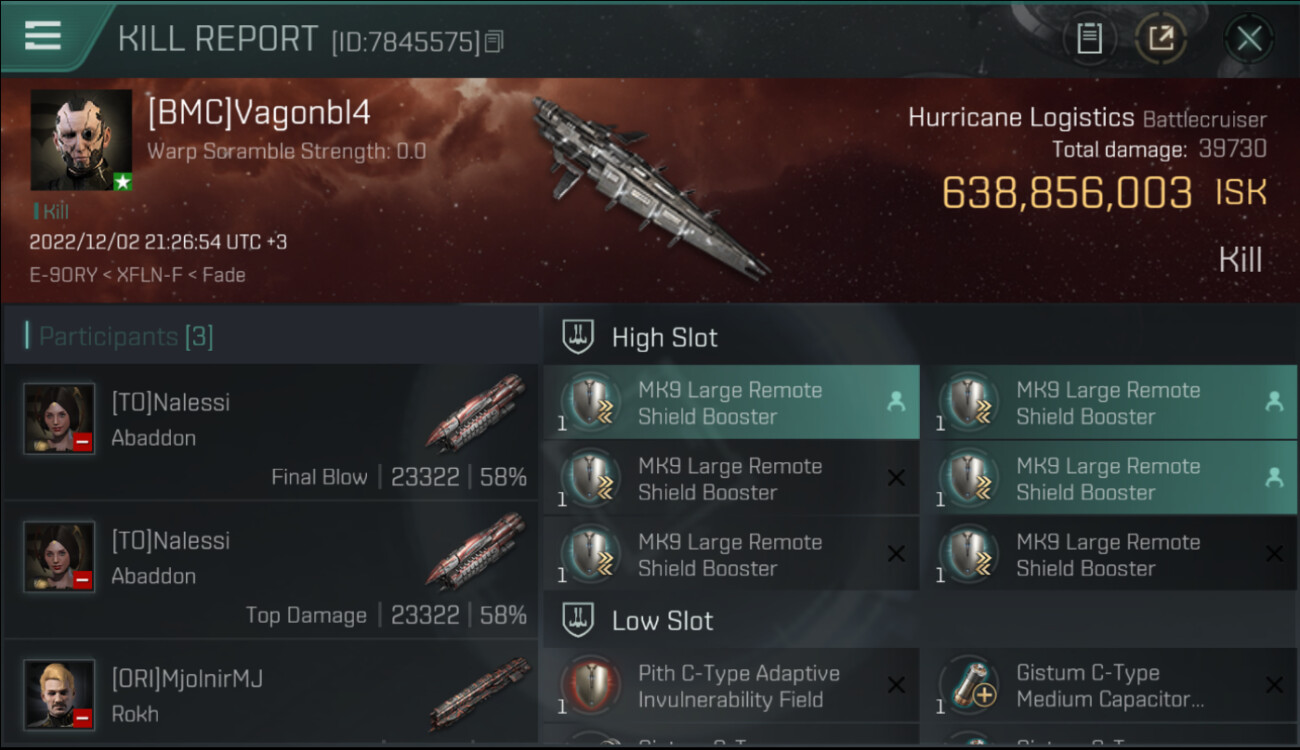Open Nalessi's Final Blow participant entry
The height and width of the screenshot is (750, 1300).
pos(271,432)
